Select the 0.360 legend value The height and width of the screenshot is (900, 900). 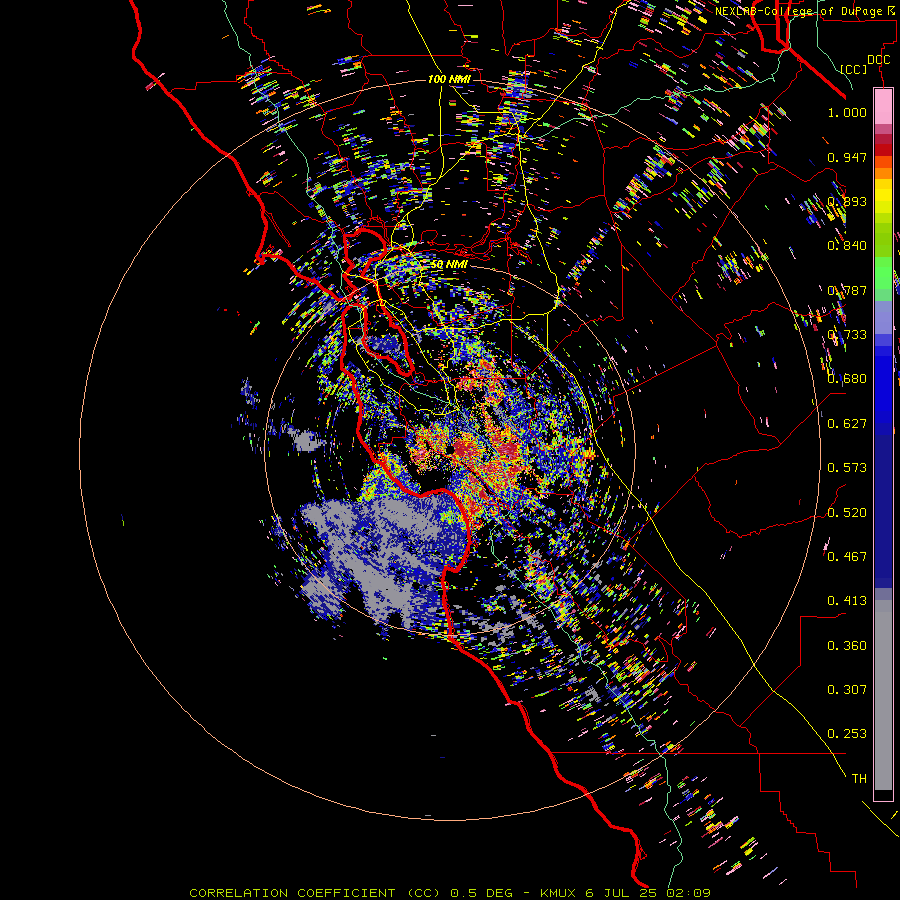pyautogui.click(x=847, y=646)
